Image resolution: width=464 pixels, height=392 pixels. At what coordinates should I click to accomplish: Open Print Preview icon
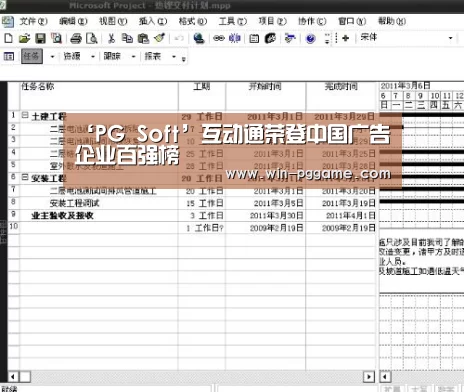pyautogui.click(x=92, y=38)
